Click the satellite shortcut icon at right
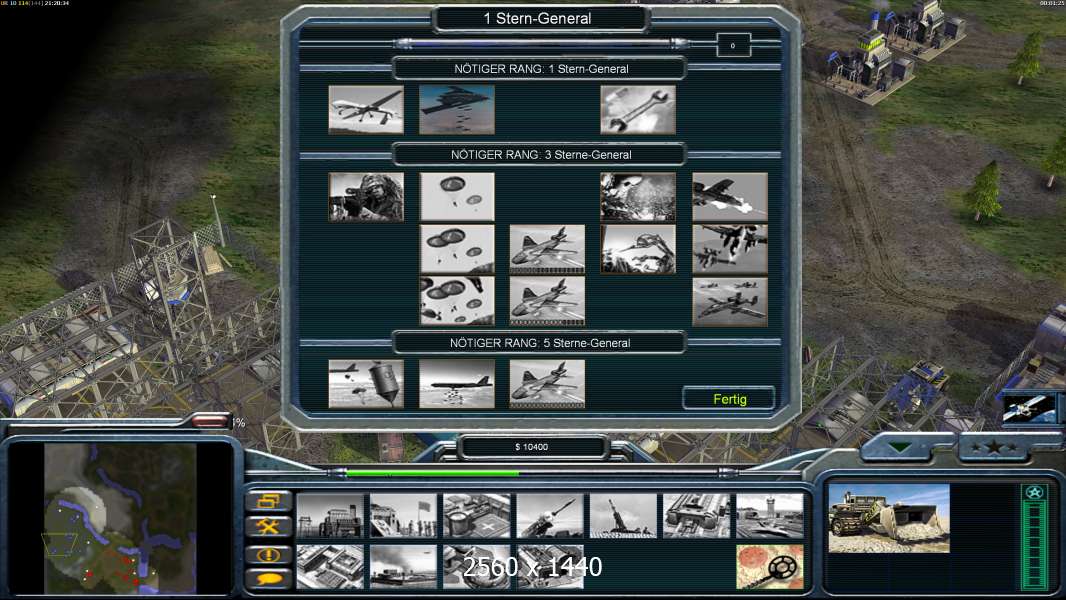Viewport: 1066px width, 600px height. 1029,408
